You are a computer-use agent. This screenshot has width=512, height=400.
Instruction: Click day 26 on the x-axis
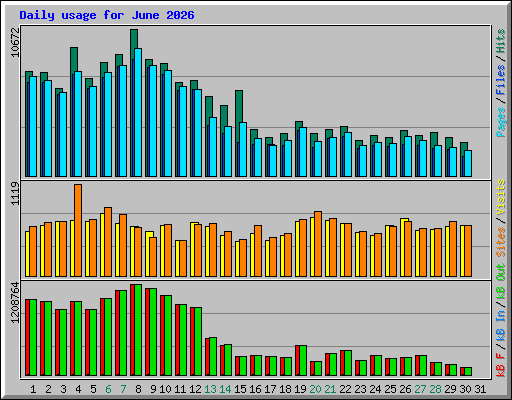click(x=405, y=389)
